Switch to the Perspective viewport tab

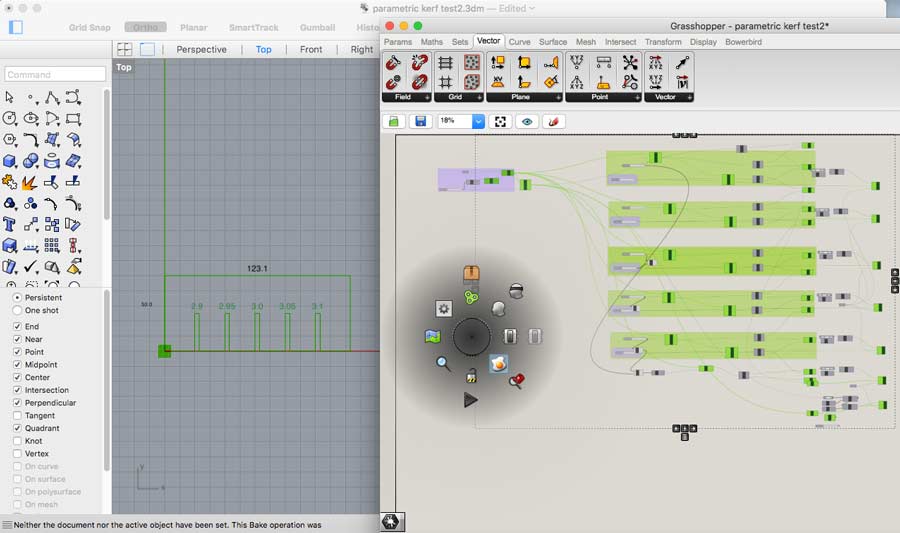201,49
